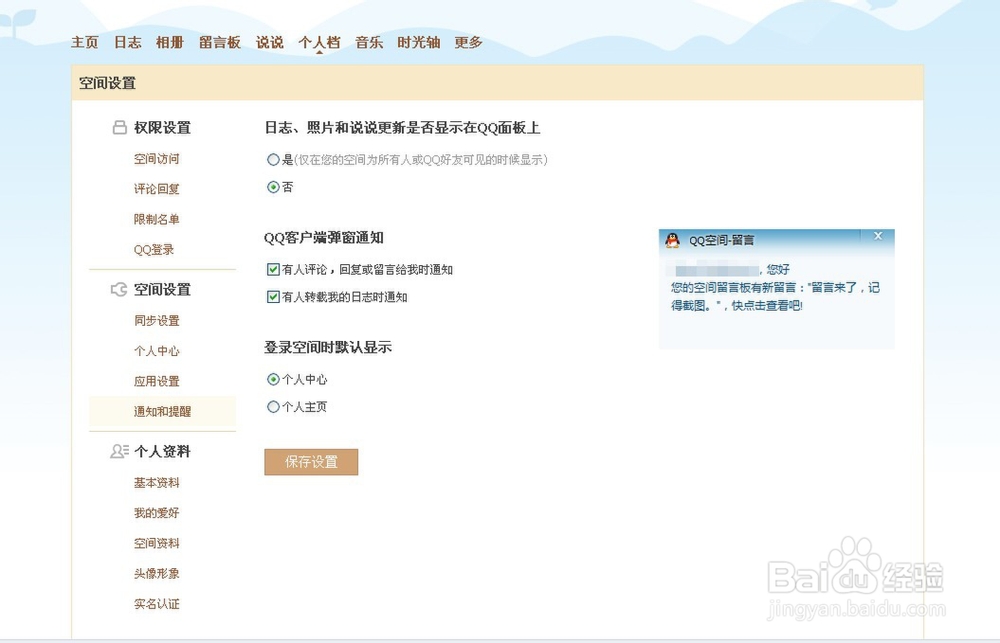Go to 头像形象 settings
The width and height of the screenshot is (1000, 643).
tap(157, 574)
